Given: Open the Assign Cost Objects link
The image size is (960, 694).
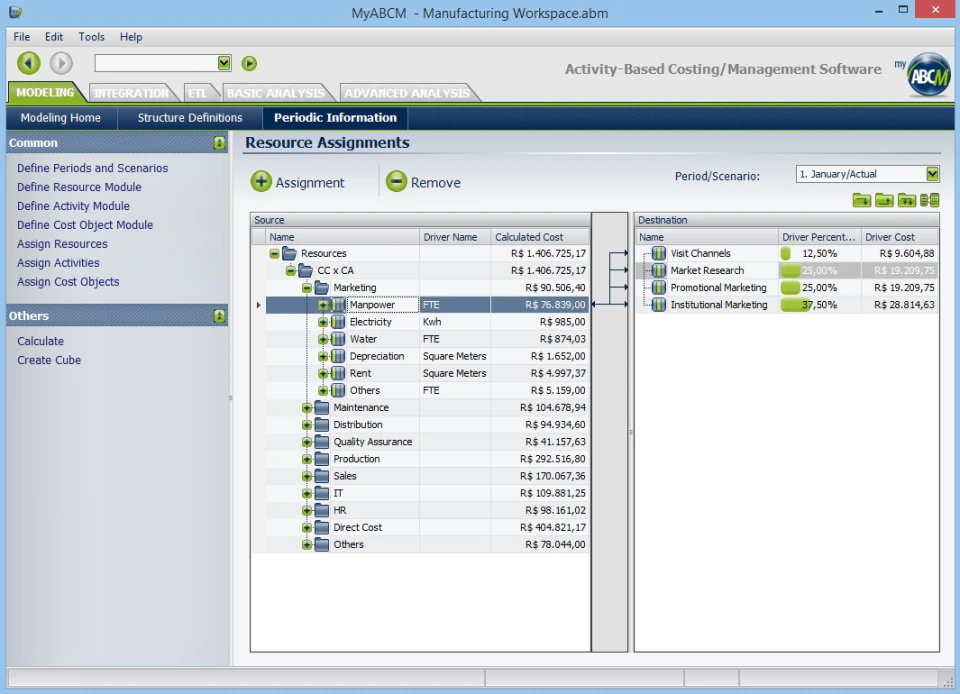Looking at the screenshot, I should click(x=68, y=282).
